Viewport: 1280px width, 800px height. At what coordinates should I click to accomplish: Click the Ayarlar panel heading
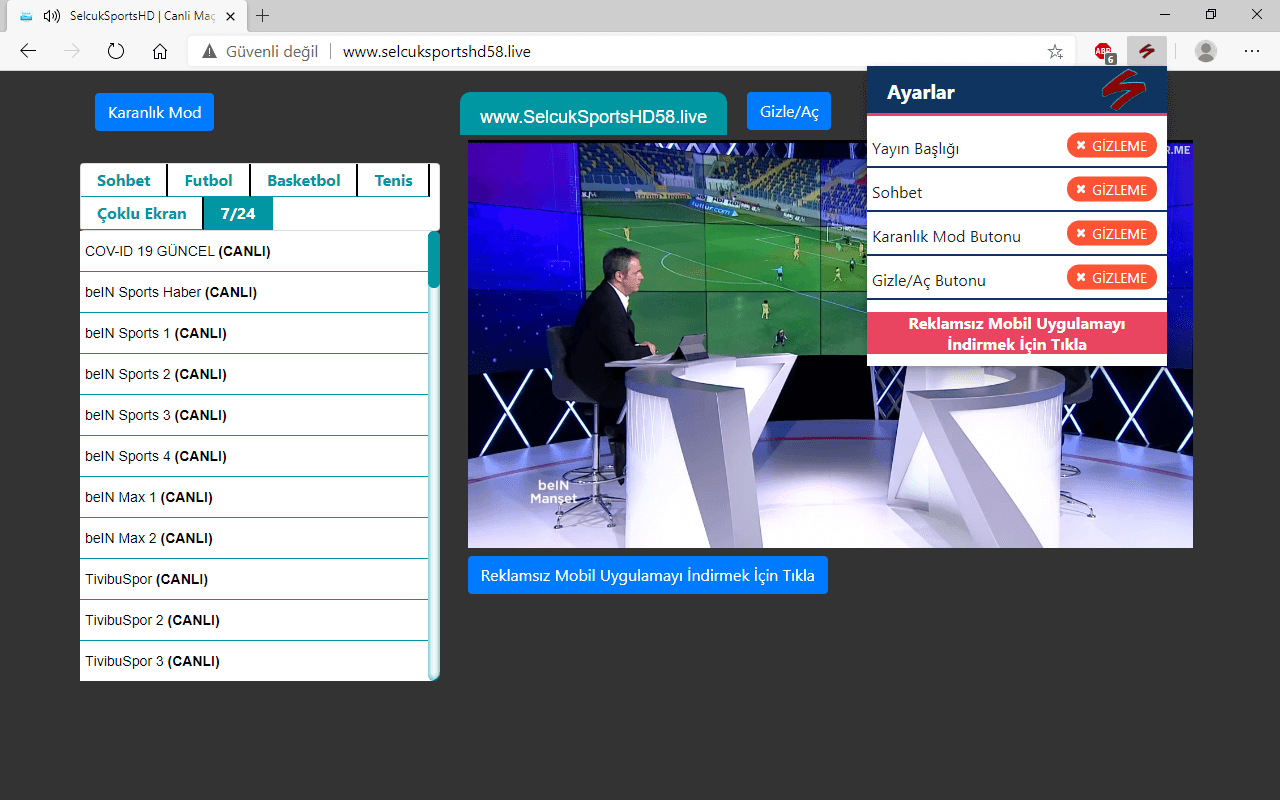921,92
